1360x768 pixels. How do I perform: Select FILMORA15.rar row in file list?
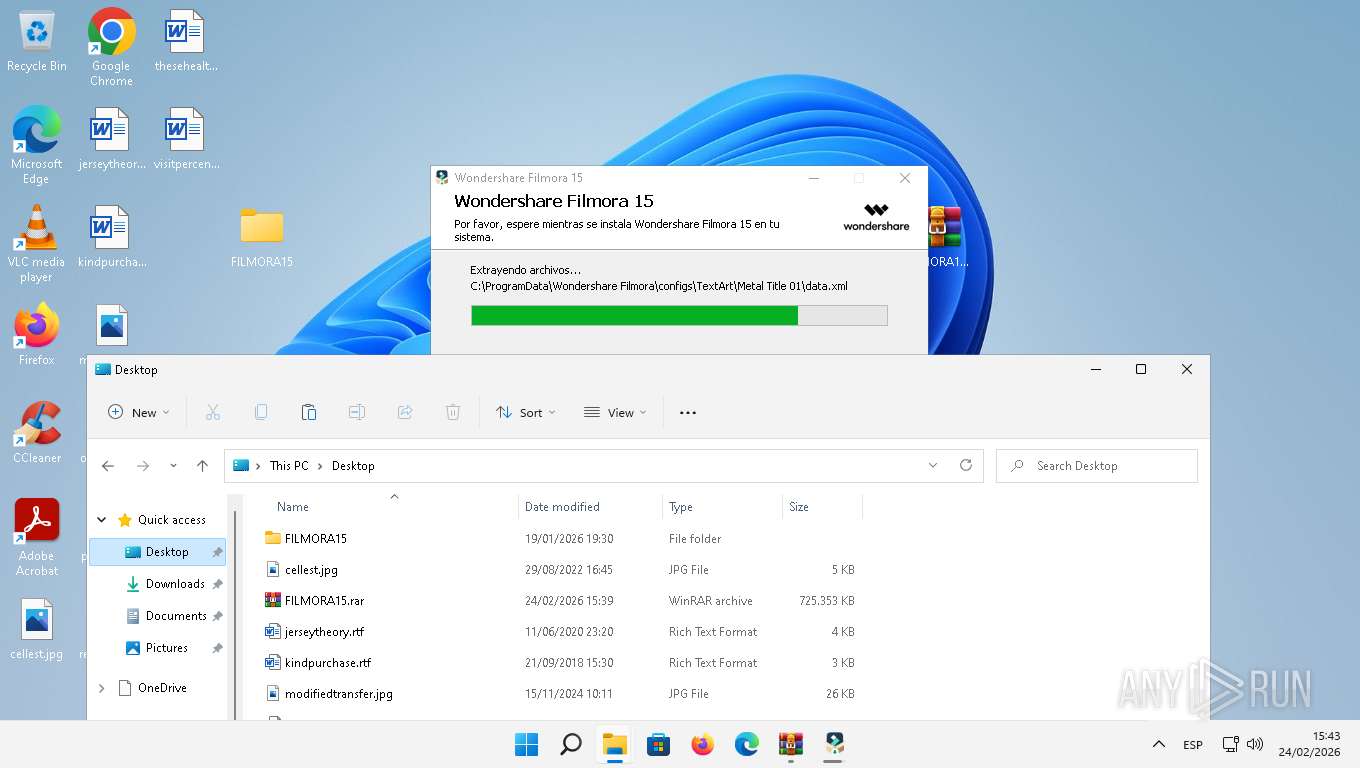pos(562,601)
